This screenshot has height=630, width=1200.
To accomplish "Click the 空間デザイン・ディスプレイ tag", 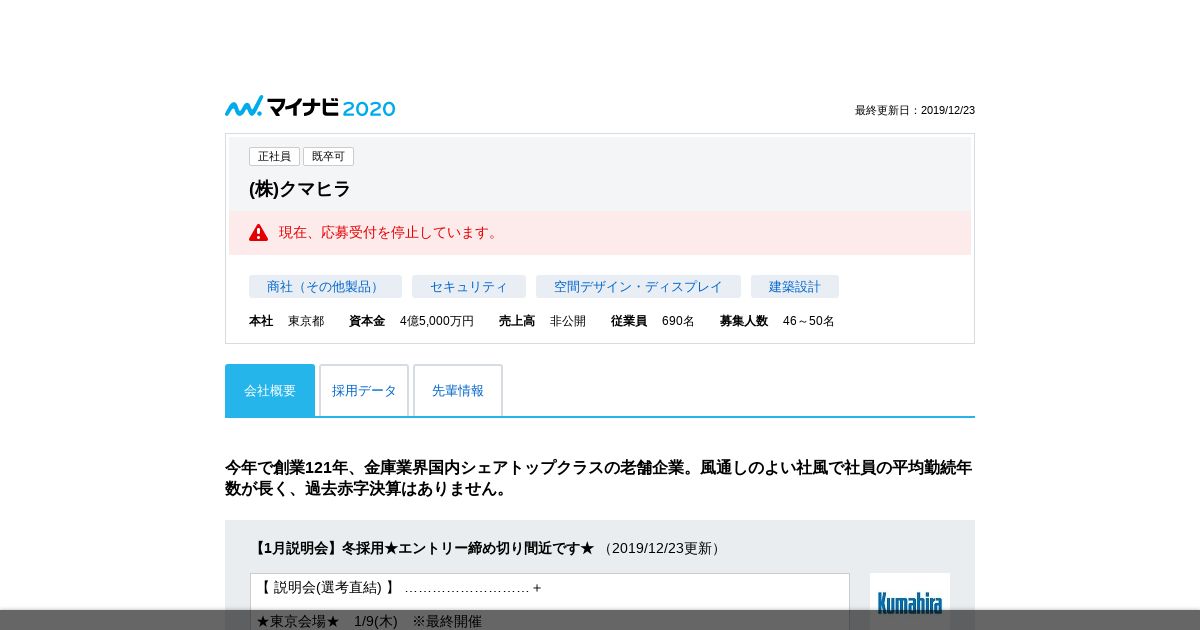I will pyautogui.click(x=638, y=287).
